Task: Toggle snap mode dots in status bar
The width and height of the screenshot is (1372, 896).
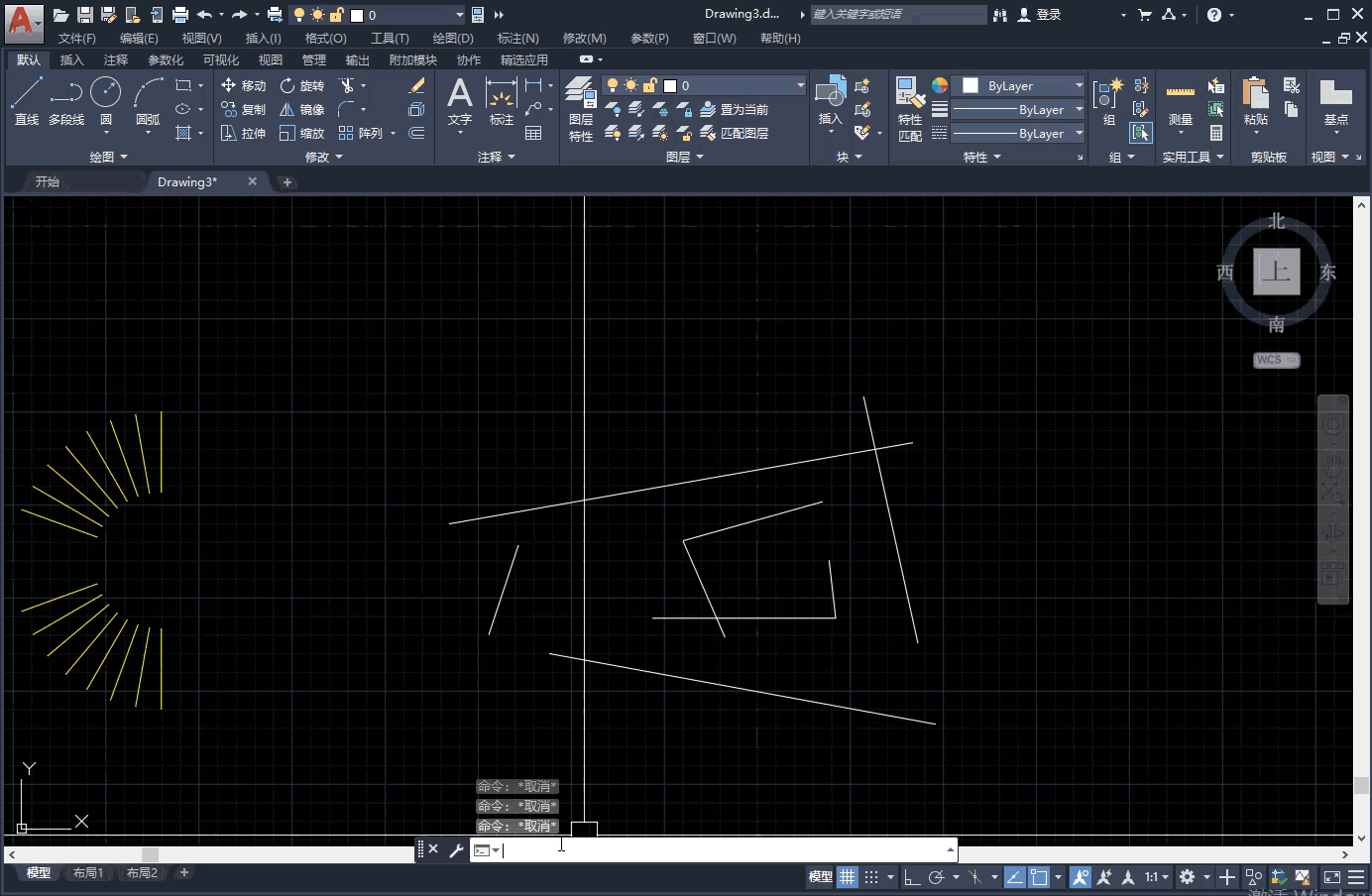Action: click(871, 877)
